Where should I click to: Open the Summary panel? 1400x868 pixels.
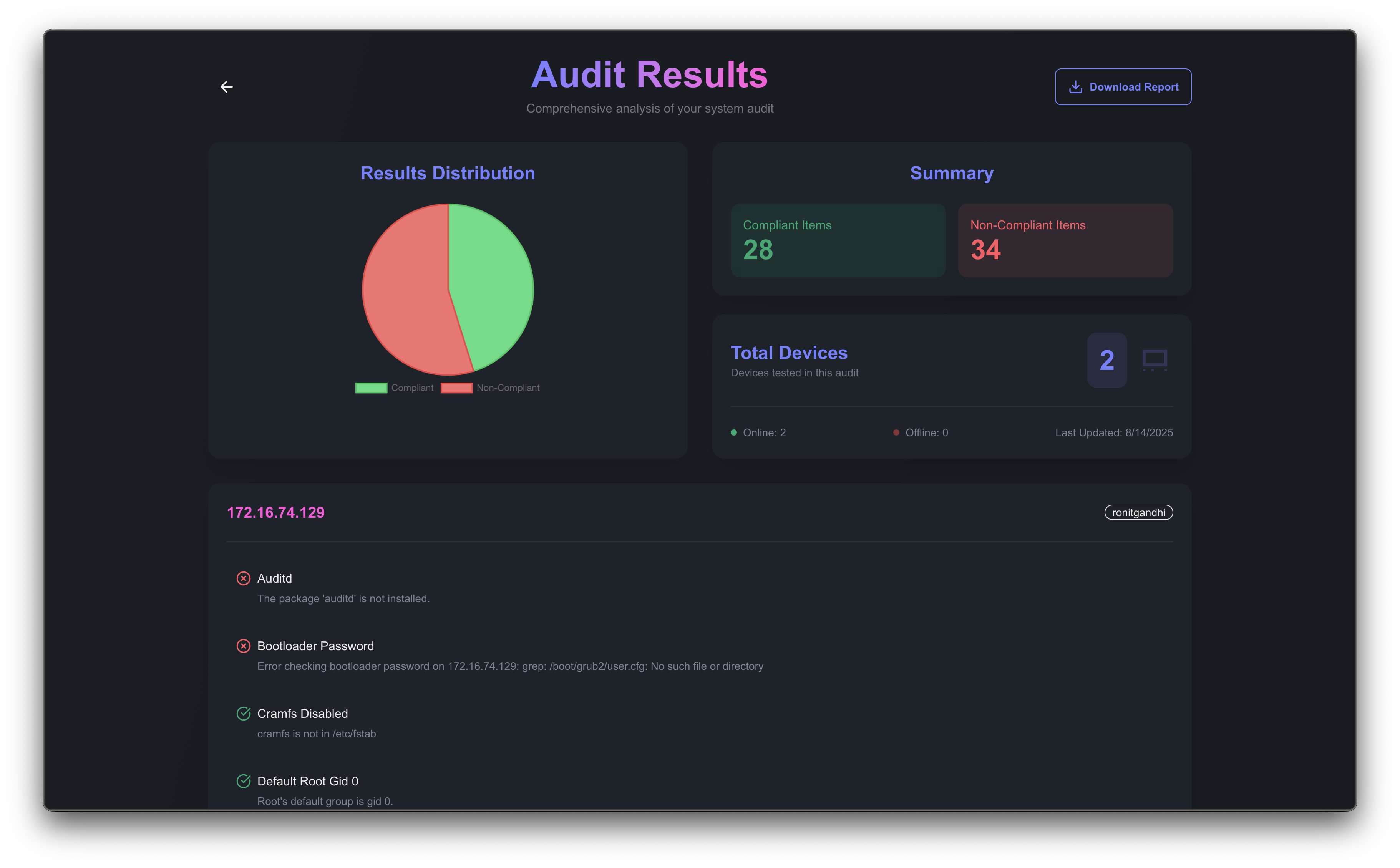pyautogui.click(x=951, y=173)
